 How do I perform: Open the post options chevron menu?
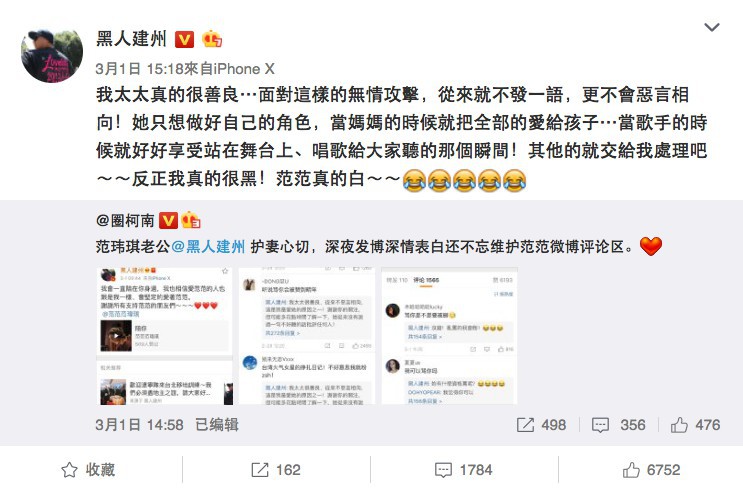(x=712, y=27)
